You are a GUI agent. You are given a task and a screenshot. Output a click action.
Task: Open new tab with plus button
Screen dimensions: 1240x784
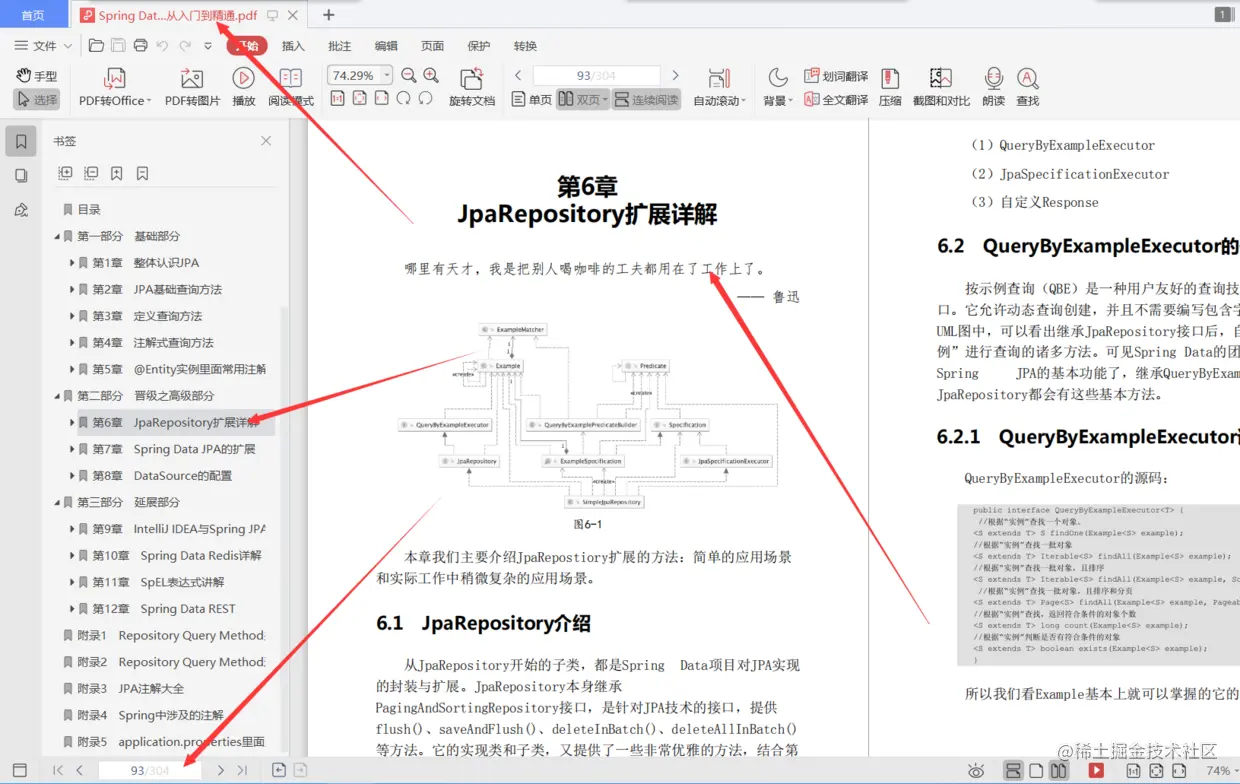pos(328,15)
